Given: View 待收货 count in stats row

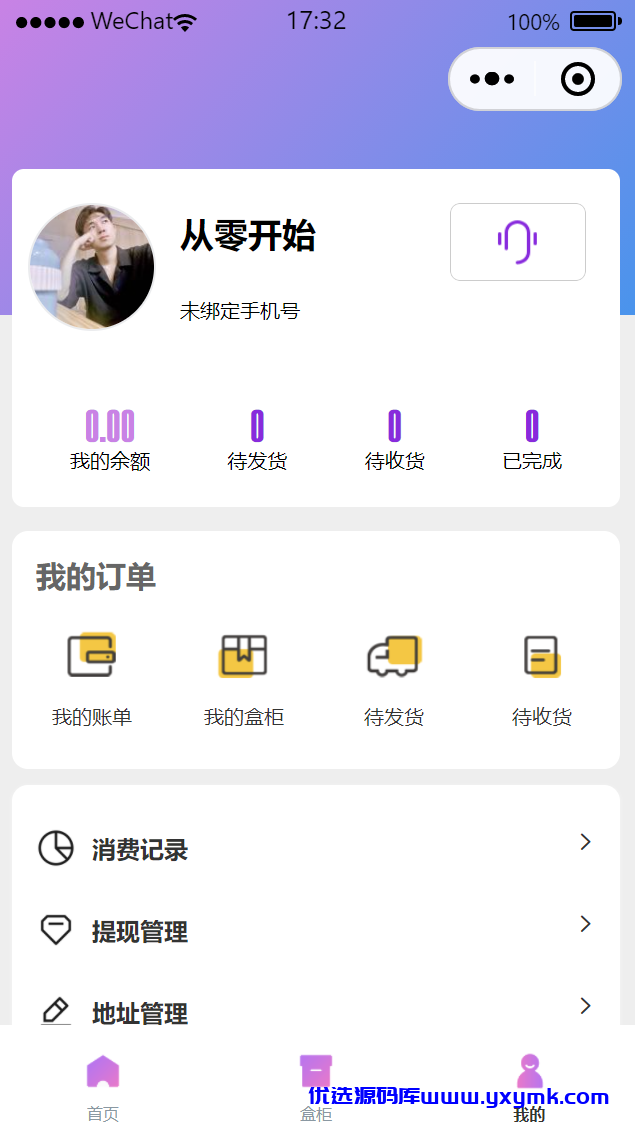Looking at the screenshot, I should 394,440.
